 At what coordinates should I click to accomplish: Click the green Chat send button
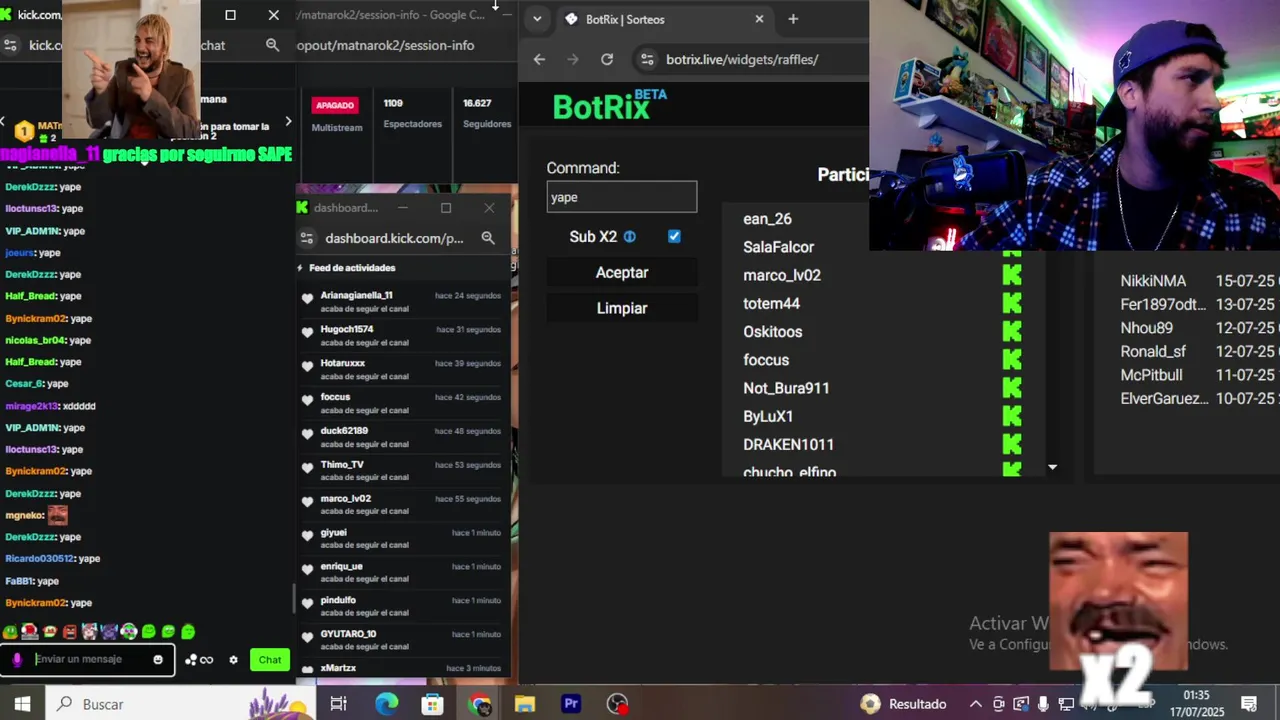point(270,660)
